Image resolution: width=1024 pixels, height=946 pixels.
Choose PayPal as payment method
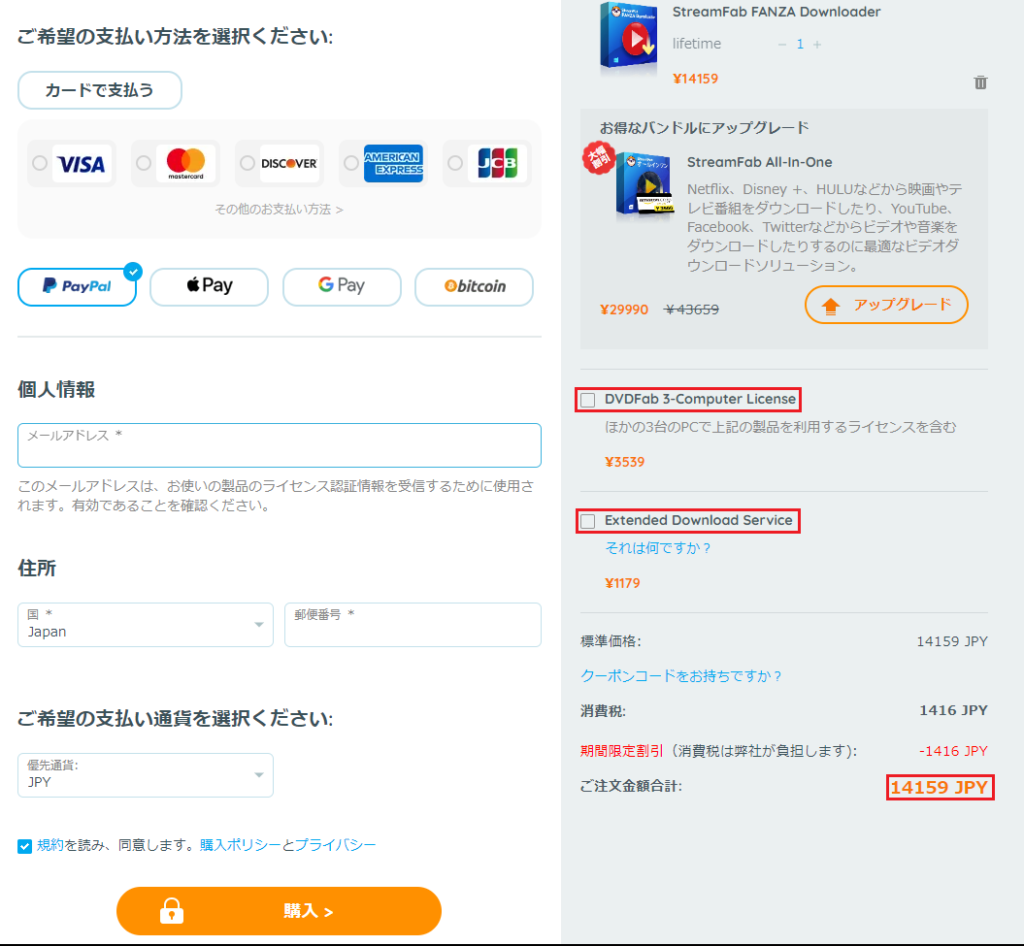[77, 287]
